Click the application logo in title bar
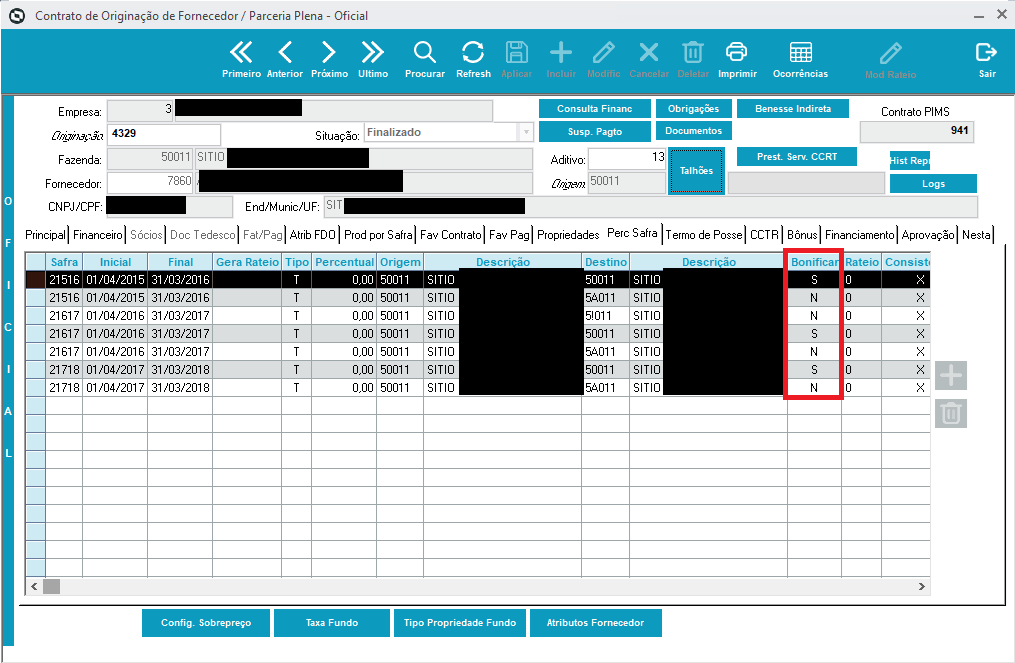The height and width of the screenshot is (663, 1015). tap(17, 16)
